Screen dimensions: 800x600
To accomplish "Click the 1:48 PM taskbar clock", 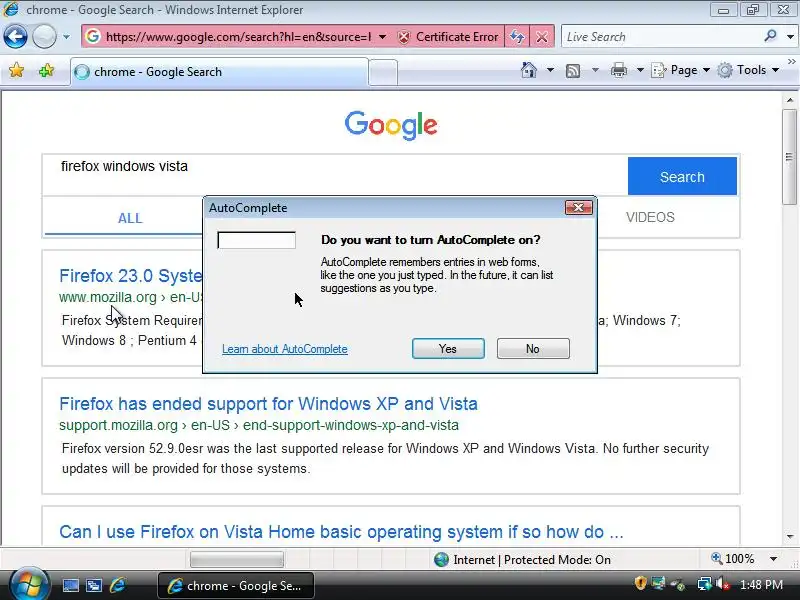I will click(x=761, y=584).
